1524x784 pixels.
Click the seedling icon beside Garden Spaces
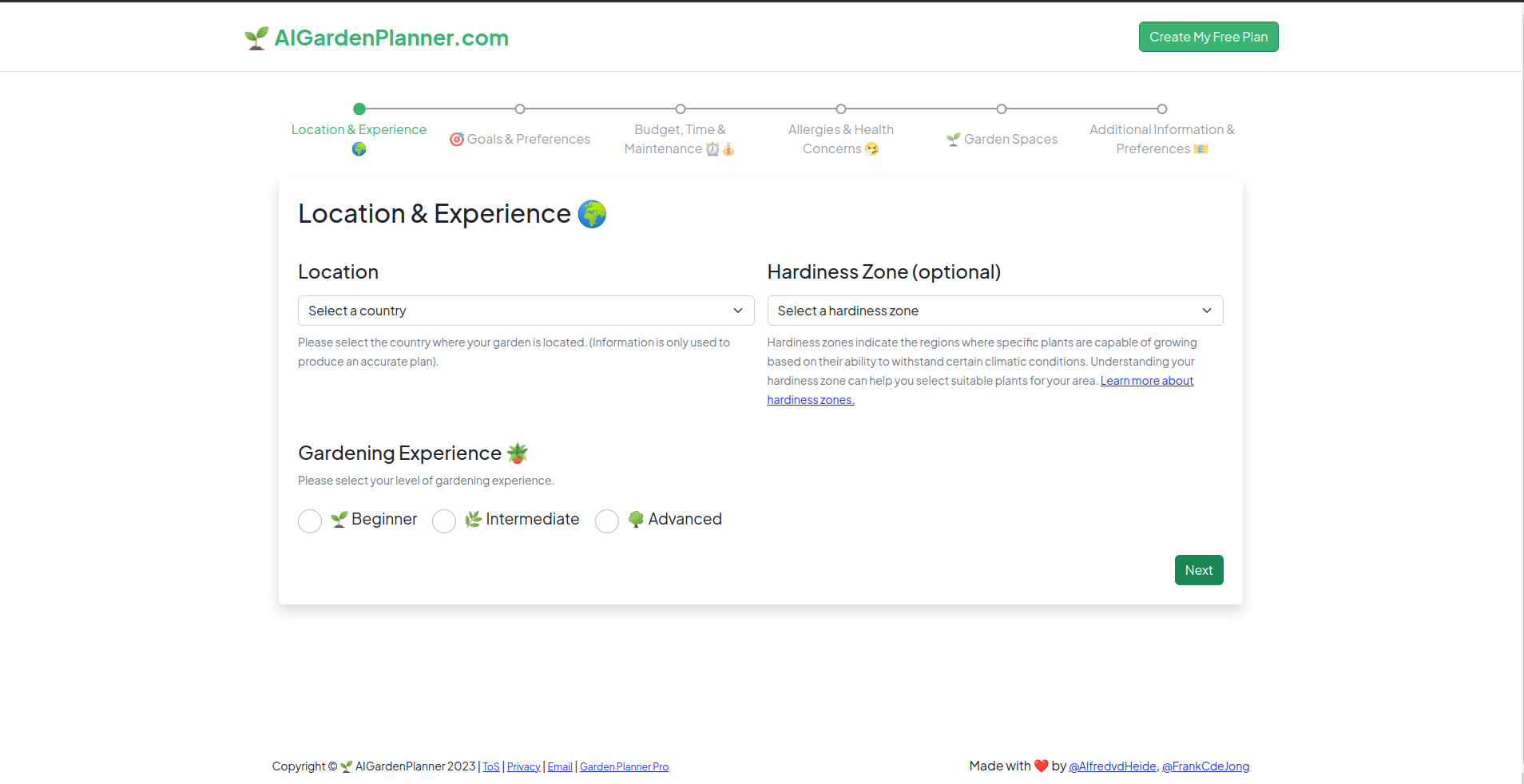click(x=954, y=139)
